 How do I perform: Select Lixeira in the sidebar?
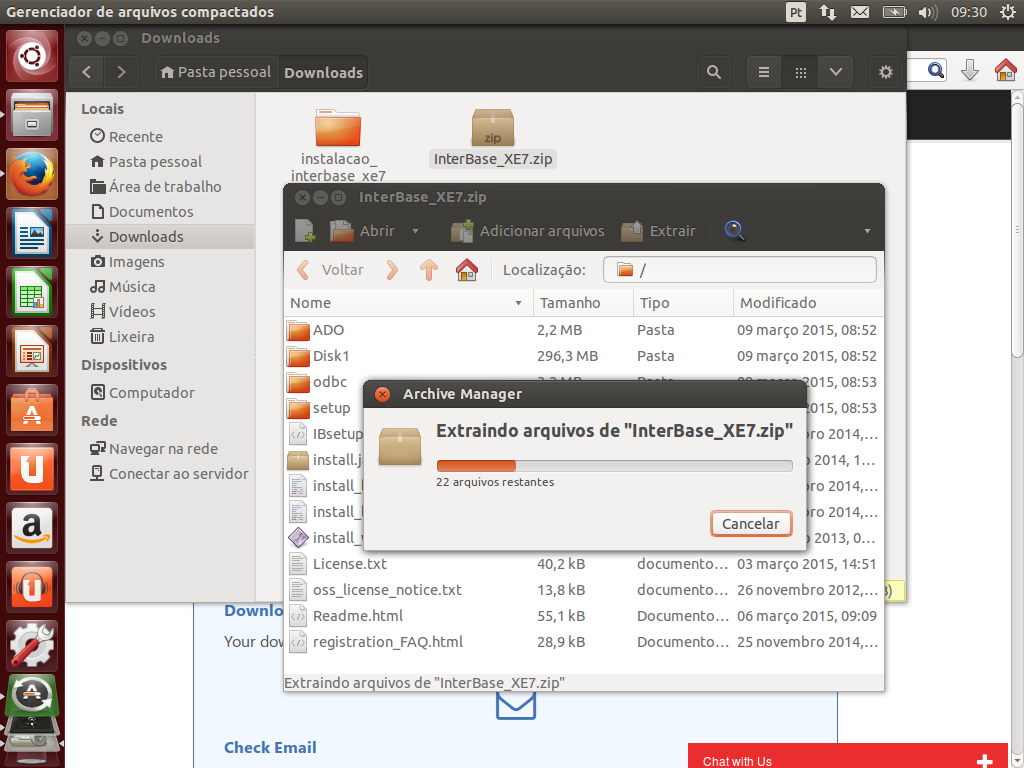pos(131,337)
